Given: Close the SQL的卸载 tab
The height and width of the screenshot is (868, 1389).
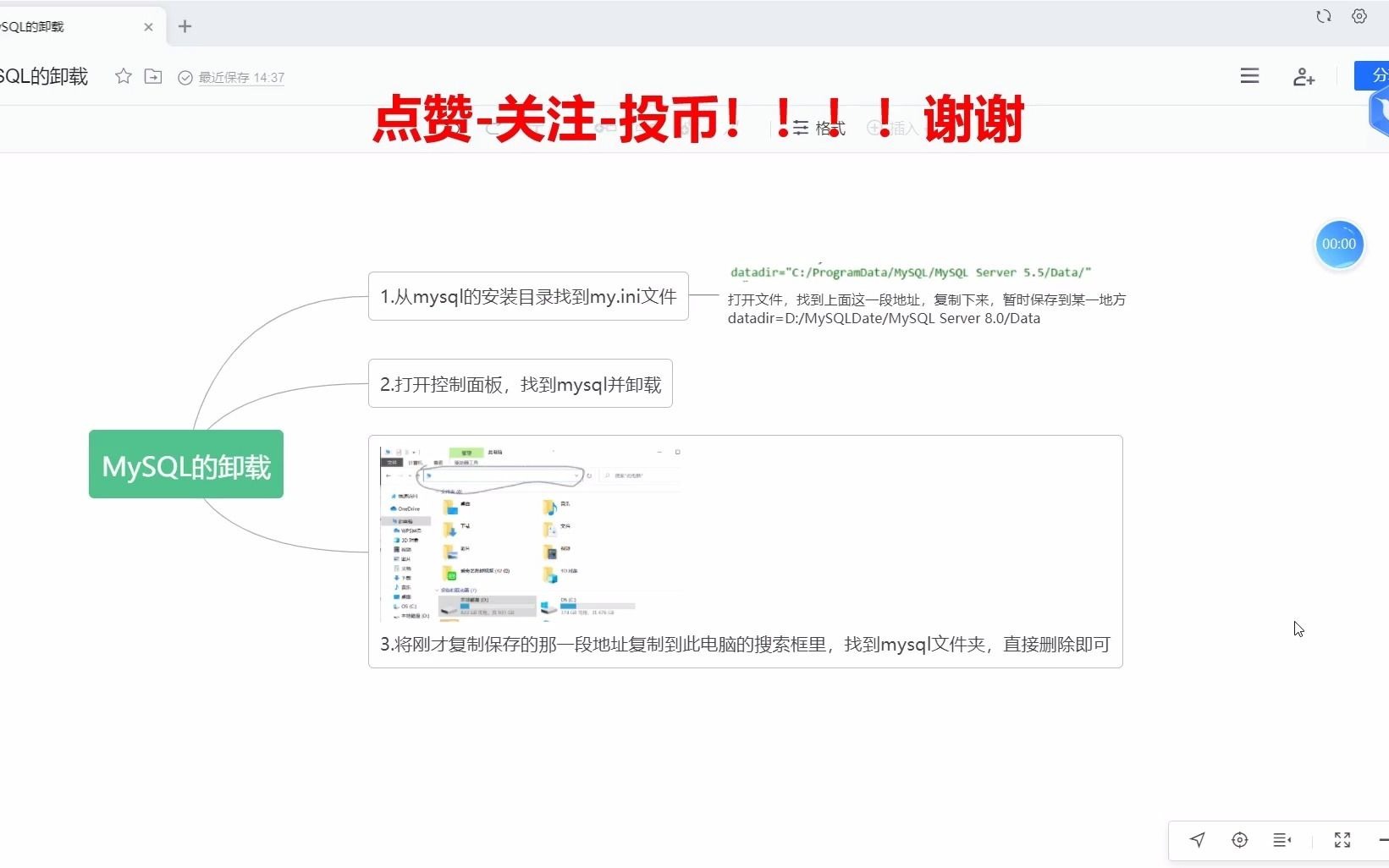Looking at the screenshot, I should [x=148, y=27].
